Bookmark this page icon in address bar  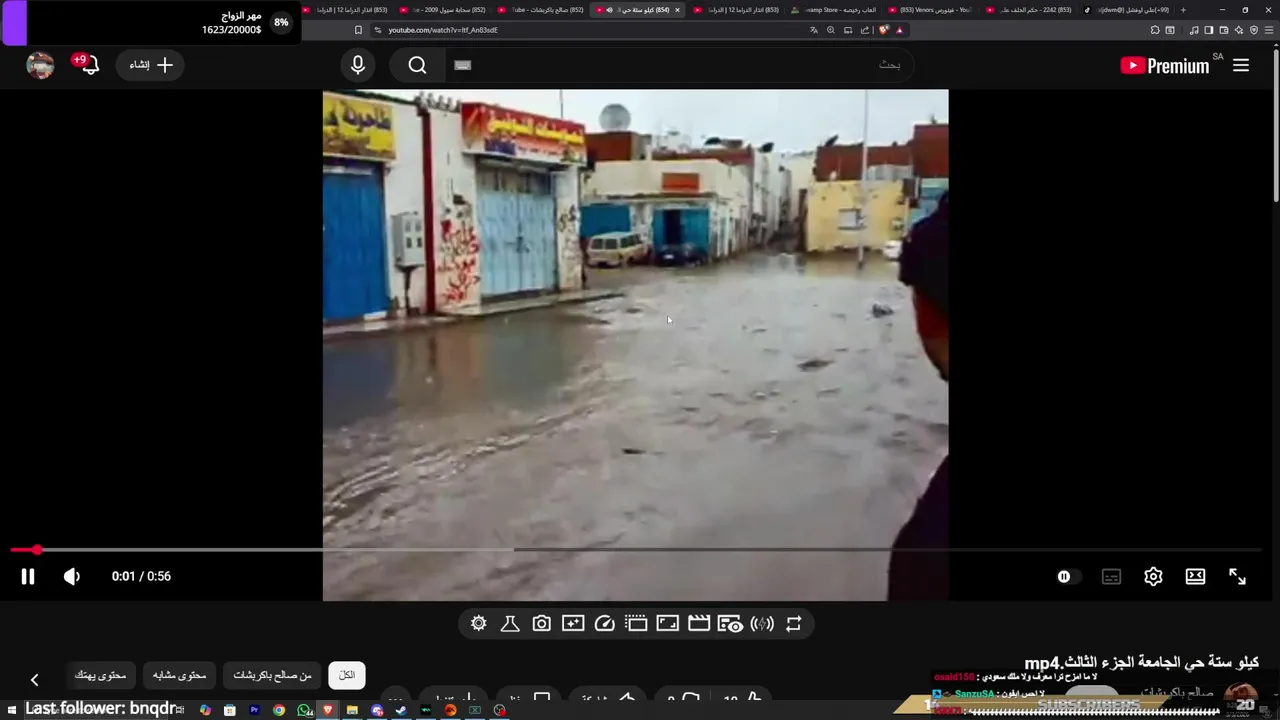click(x=358, y=30)
